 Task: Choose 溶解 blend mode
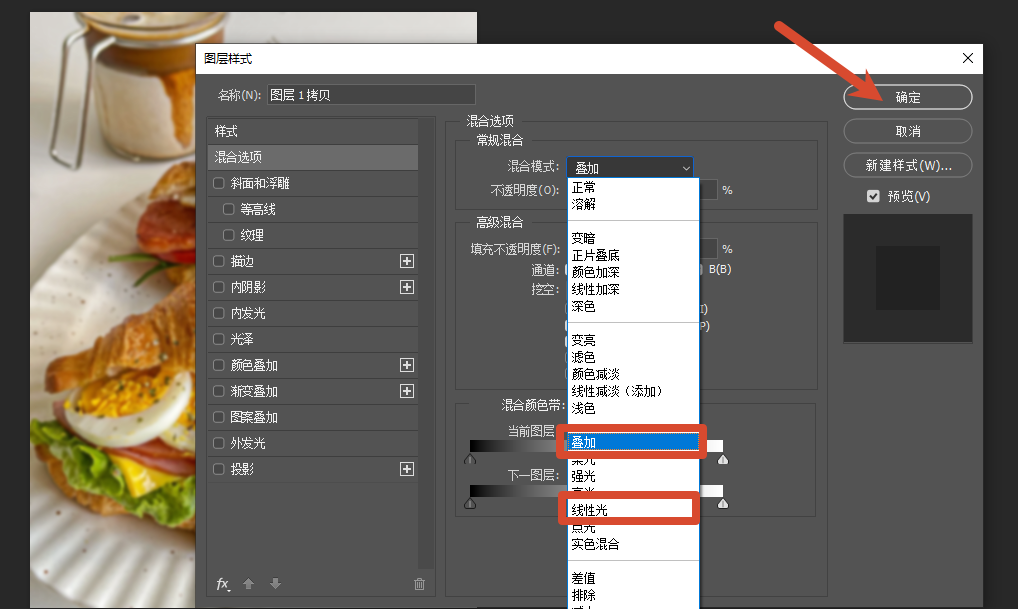[x=633, y=204]
